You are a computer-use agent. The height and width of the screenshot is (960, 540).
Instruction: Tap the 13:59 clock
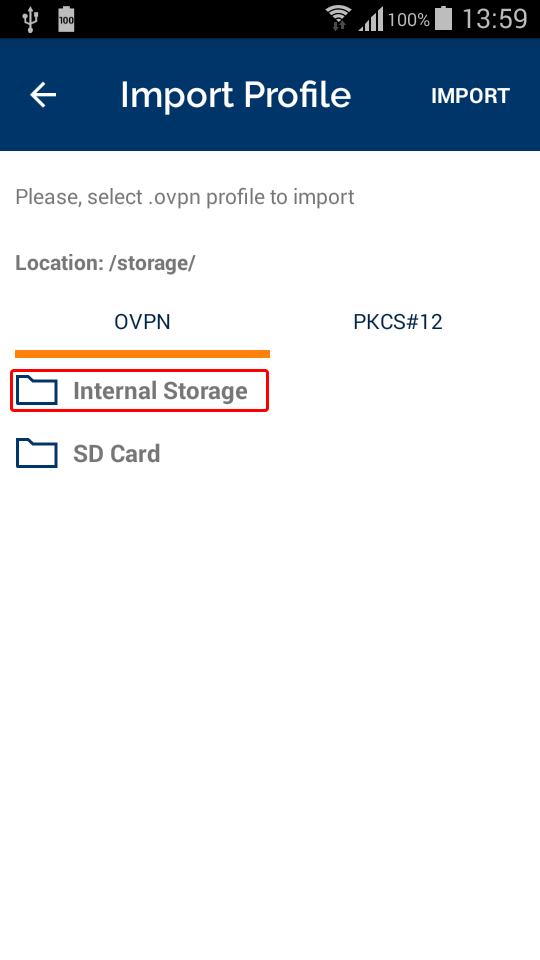(494, 19)
